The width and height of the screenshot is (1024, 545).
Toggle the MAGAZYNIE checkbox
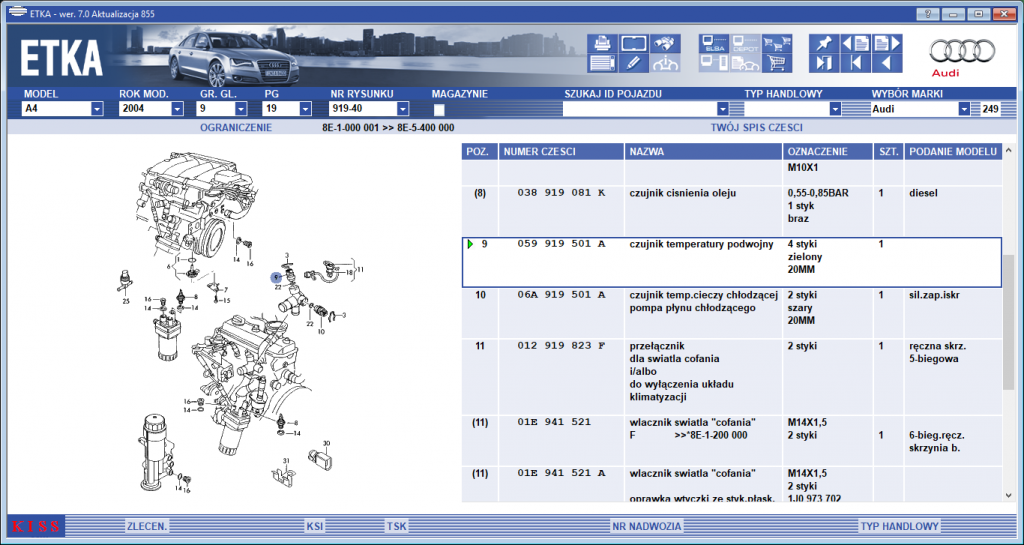tap(439, 110)
